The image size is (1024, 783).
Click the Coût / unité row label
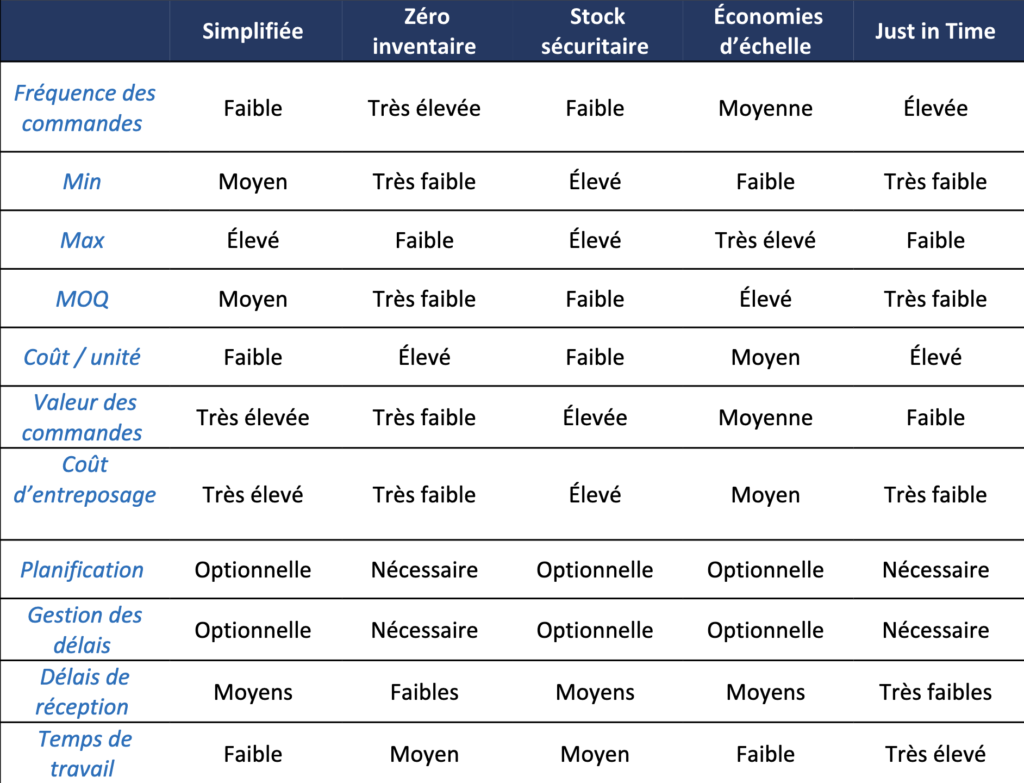click(82, 357)
